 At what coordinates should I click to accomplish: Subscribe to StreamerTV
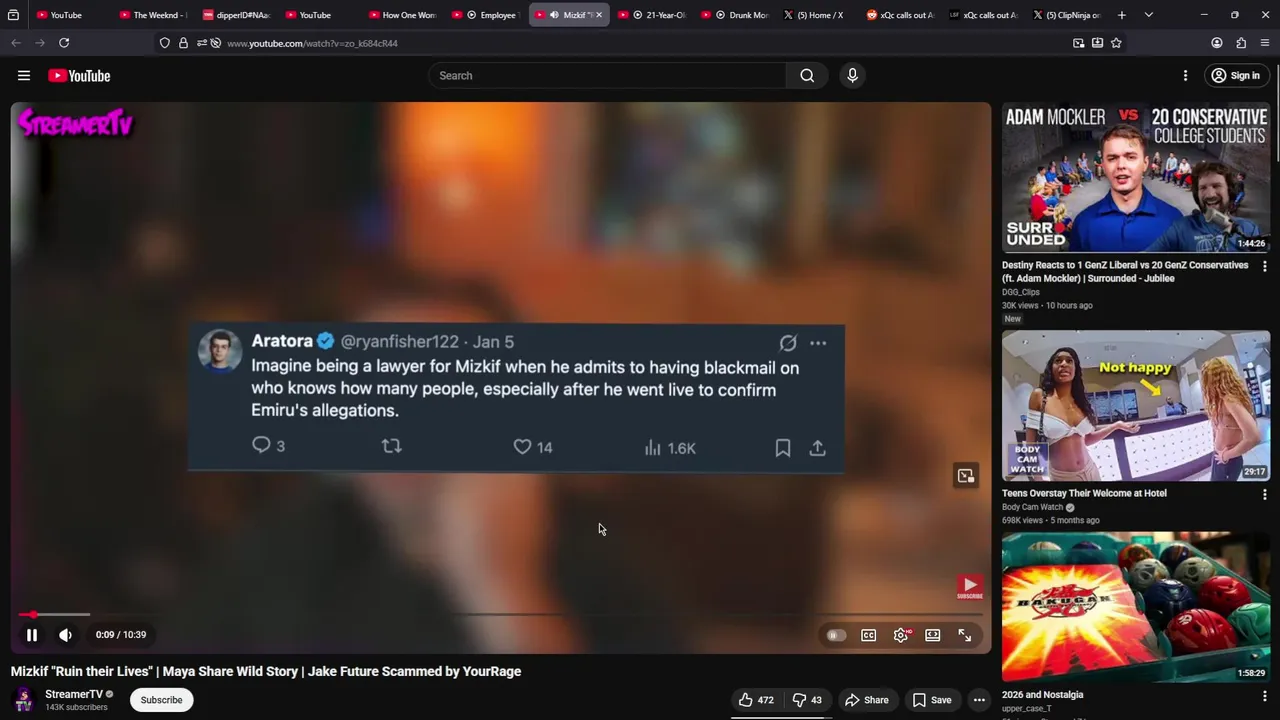(x=161, y=700)
